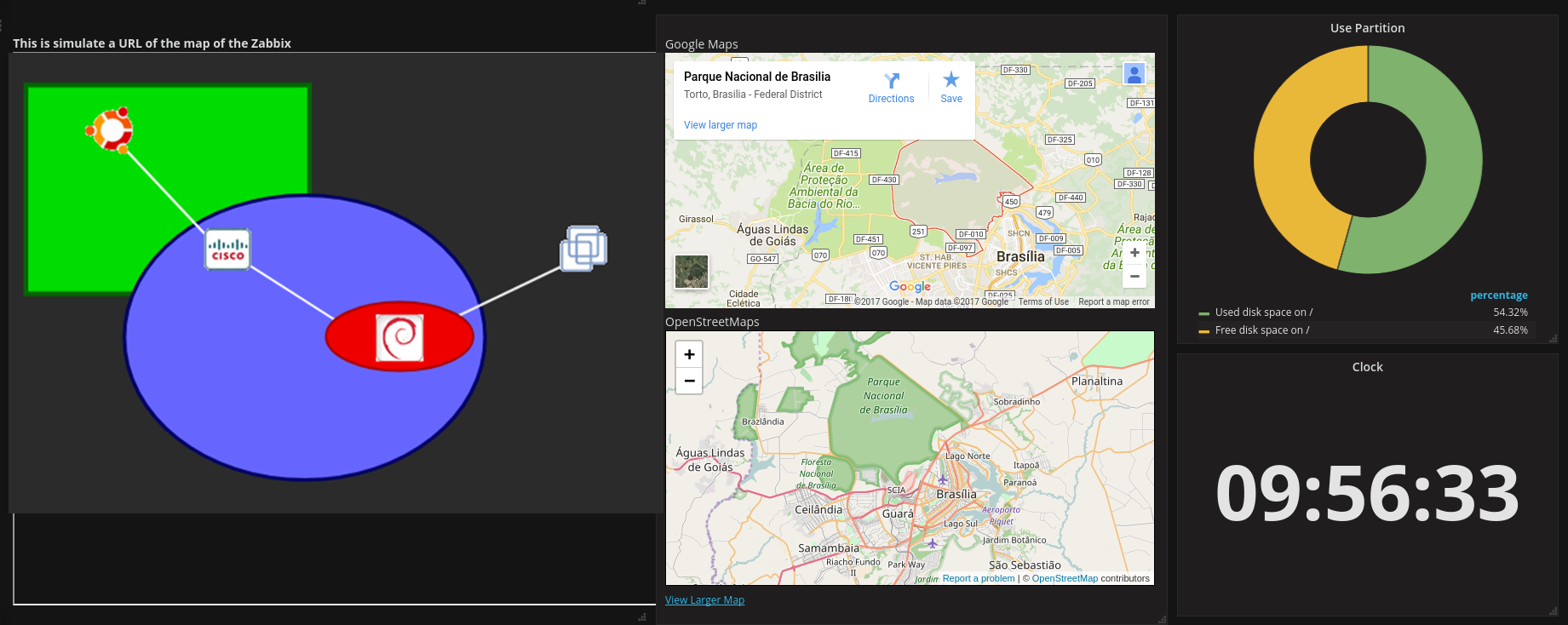
Task: Zoom in on the Google Maps panel
Action: [x=1134, y=253]
